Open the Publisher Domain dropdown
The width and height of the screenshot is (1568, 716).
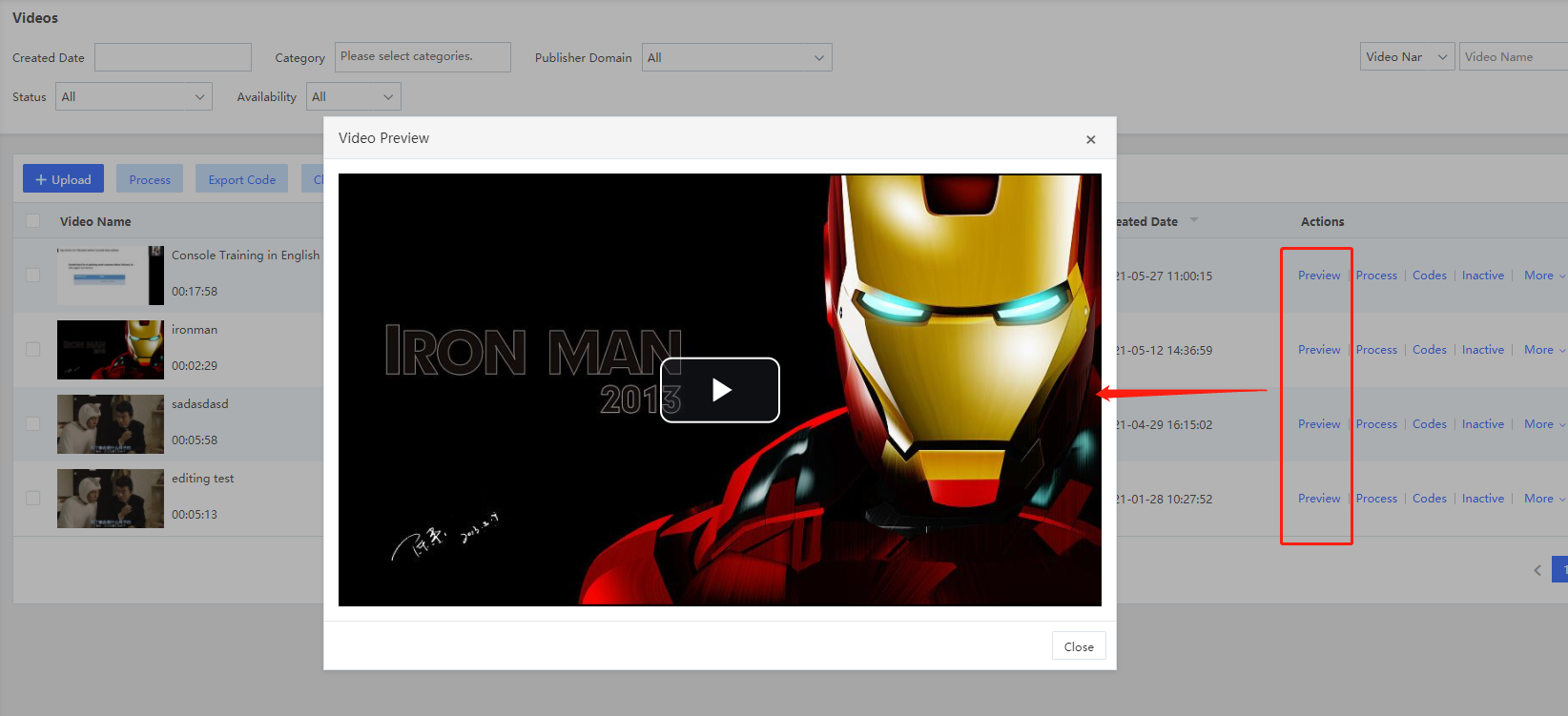coord(736,57)
